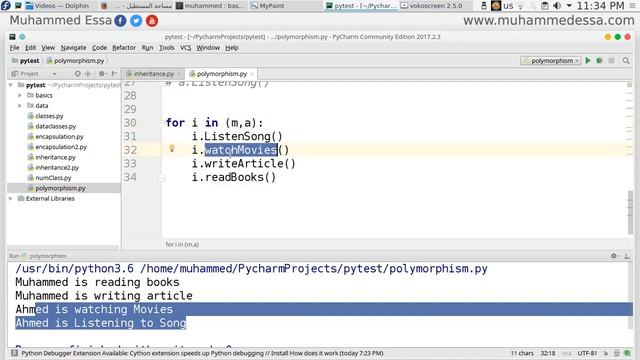Expand the system tray hidden icons arrow
Screen dimensions: 640x360
569,6
